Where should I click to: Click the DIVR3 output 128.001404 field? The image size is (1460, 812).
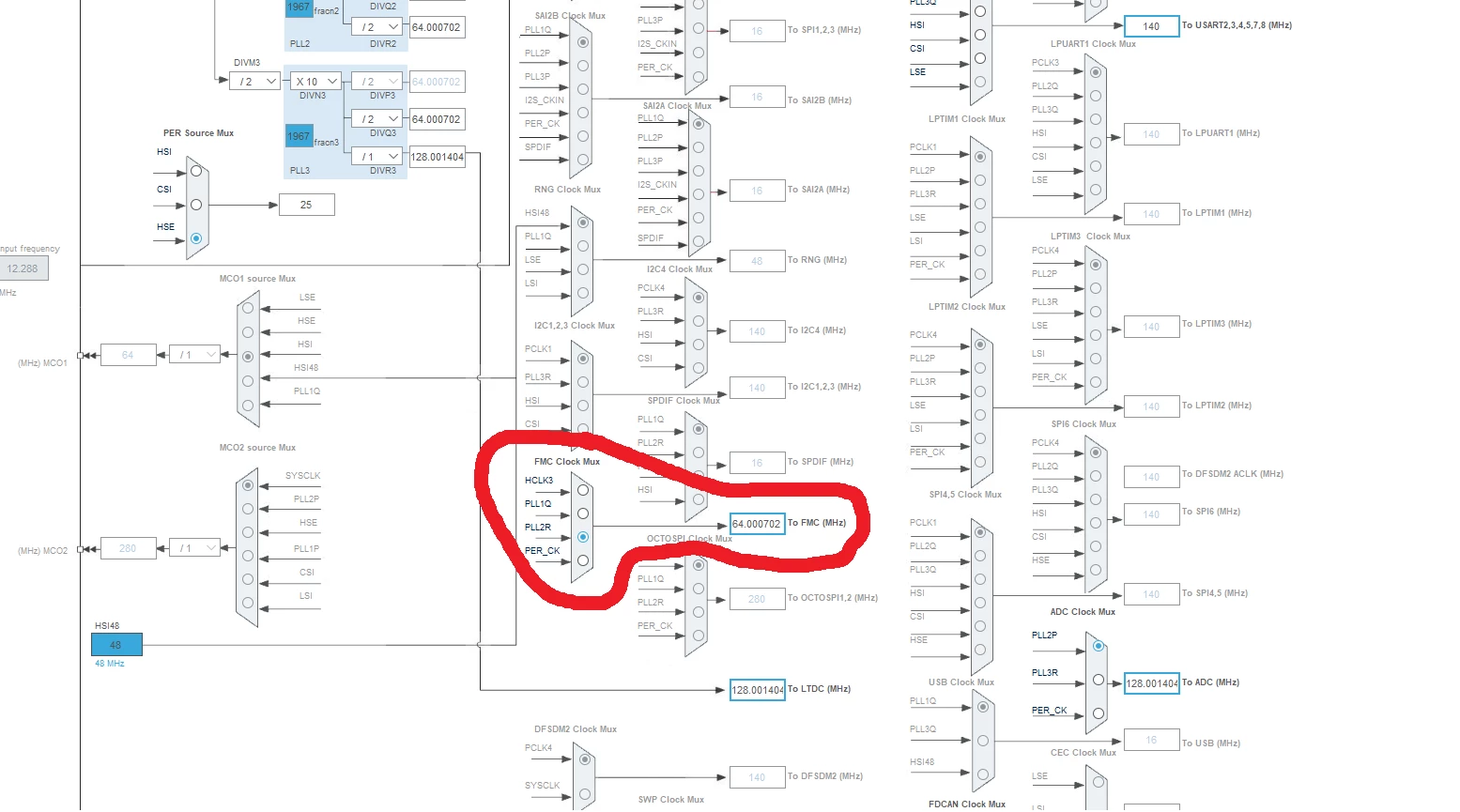(x=437, y=157)
